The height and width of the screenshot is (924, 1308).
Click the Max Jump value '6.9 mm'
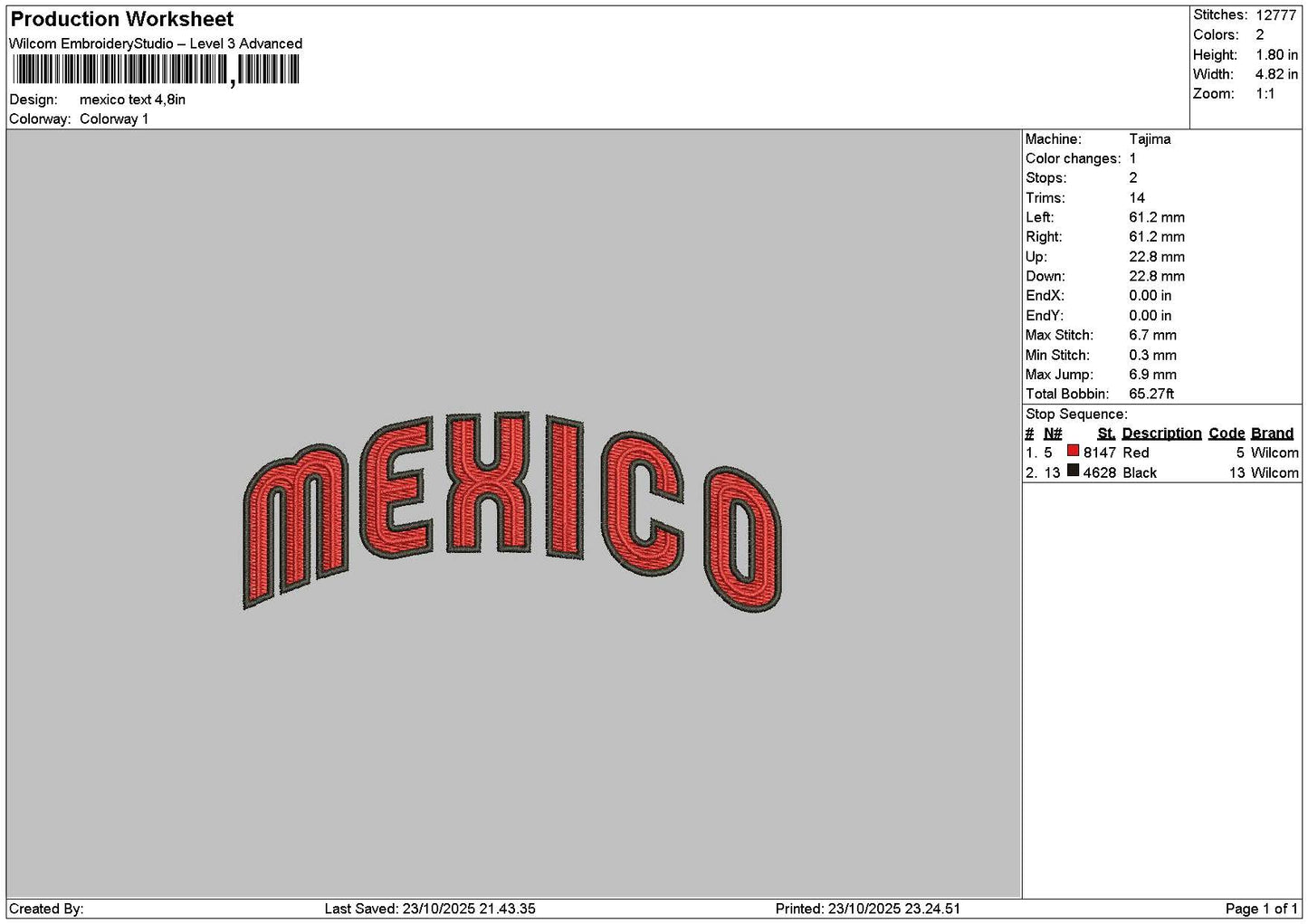click(x=1153, y=374)
